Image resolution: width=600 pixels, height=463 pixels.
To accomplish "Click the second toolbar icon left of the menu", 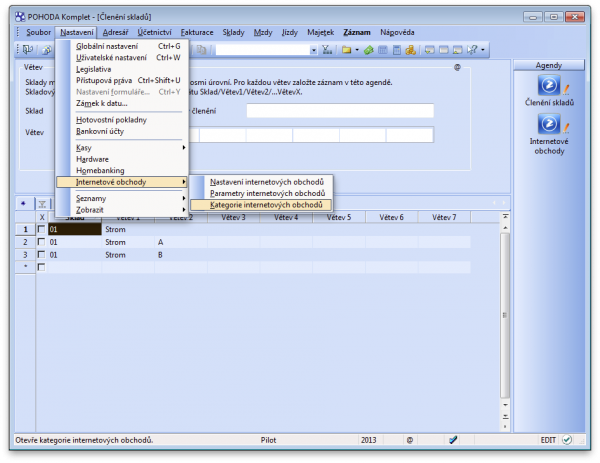I will 47,50.
